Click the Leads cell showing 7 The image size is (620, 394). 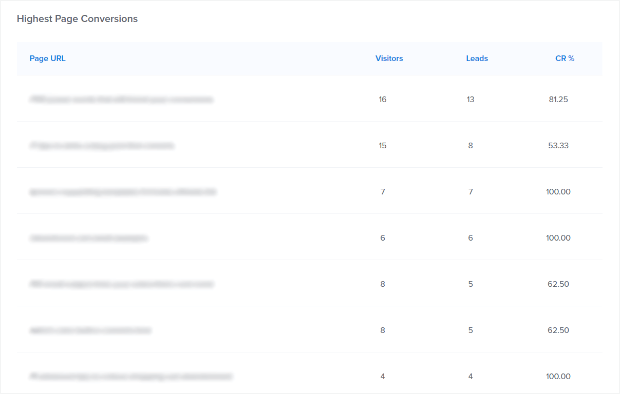(471, 192)
